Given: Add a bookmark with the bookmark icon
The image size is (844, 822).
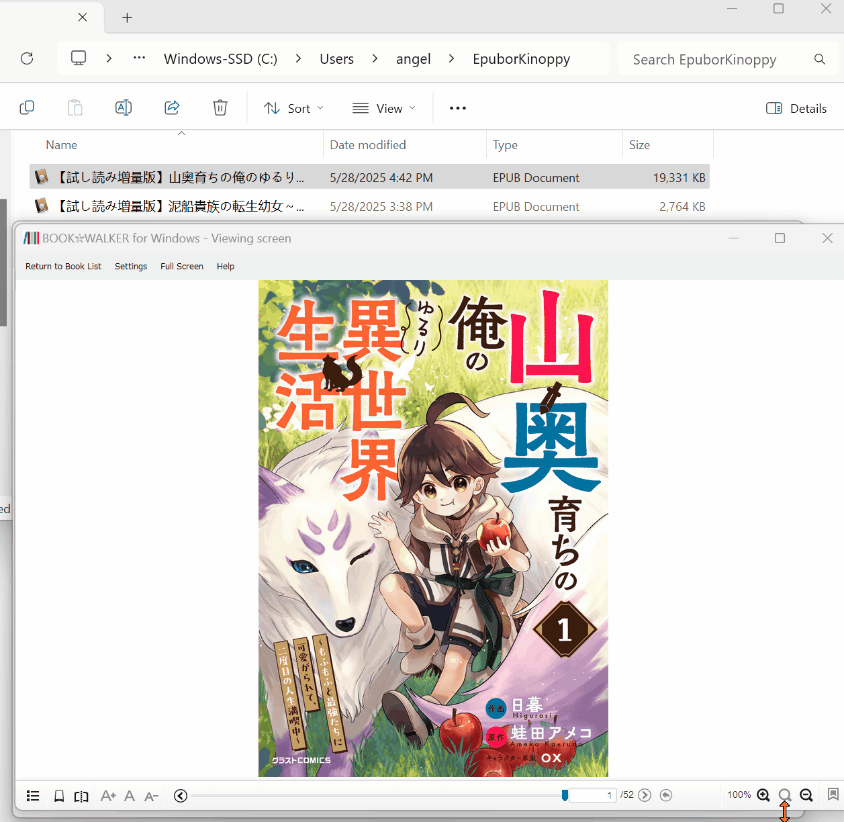Looking at the screenshot, I should 833,795.
